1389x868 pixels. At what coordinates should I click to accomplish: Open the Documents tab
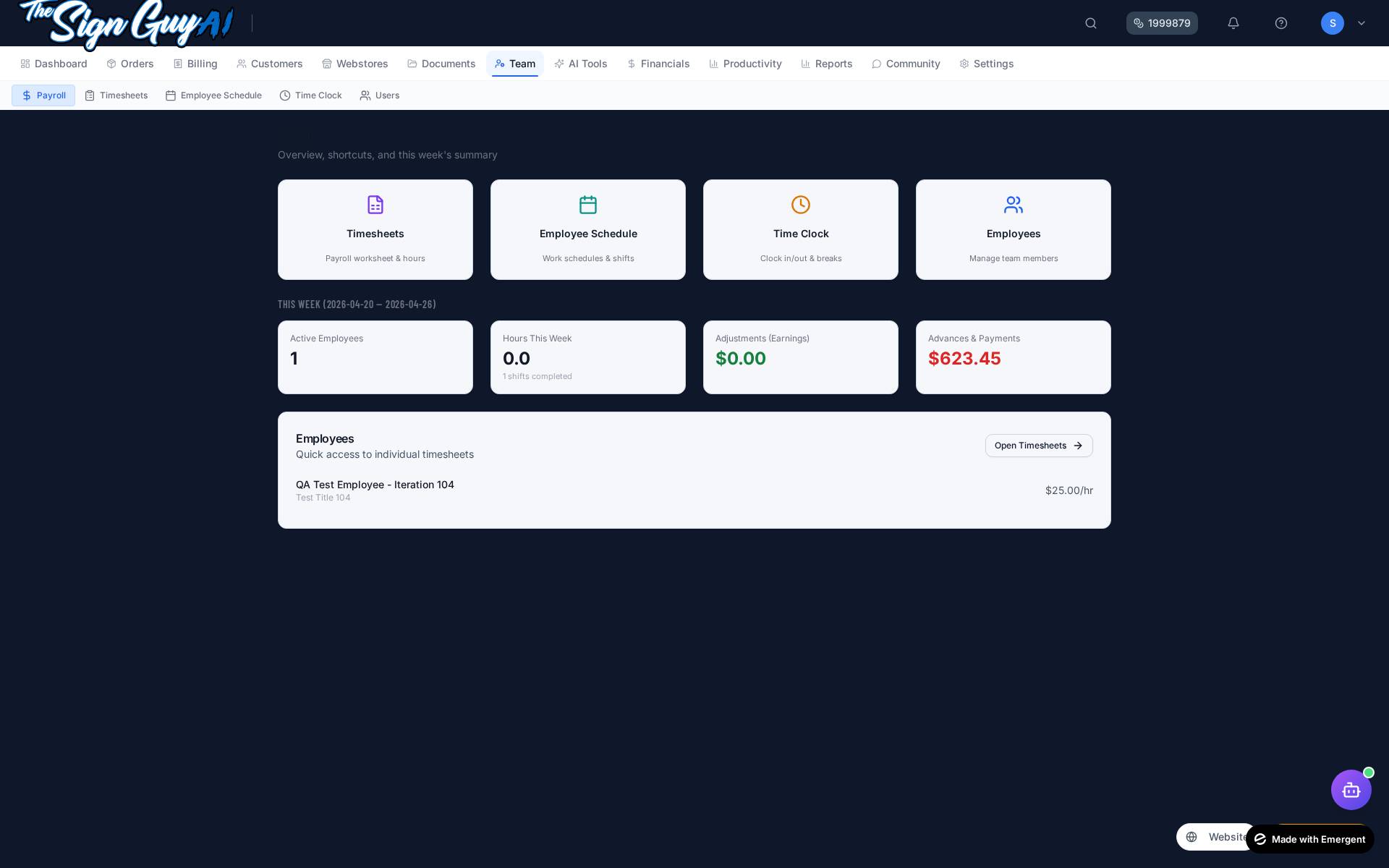click(x=441, y=64)
